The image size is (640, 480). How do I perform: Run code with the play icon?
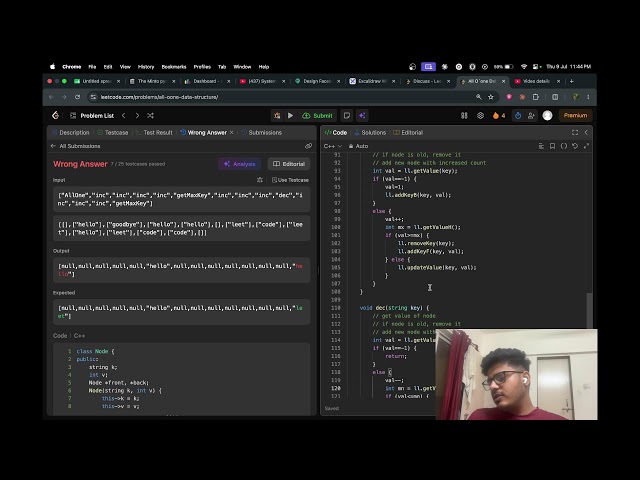point(290,116)
